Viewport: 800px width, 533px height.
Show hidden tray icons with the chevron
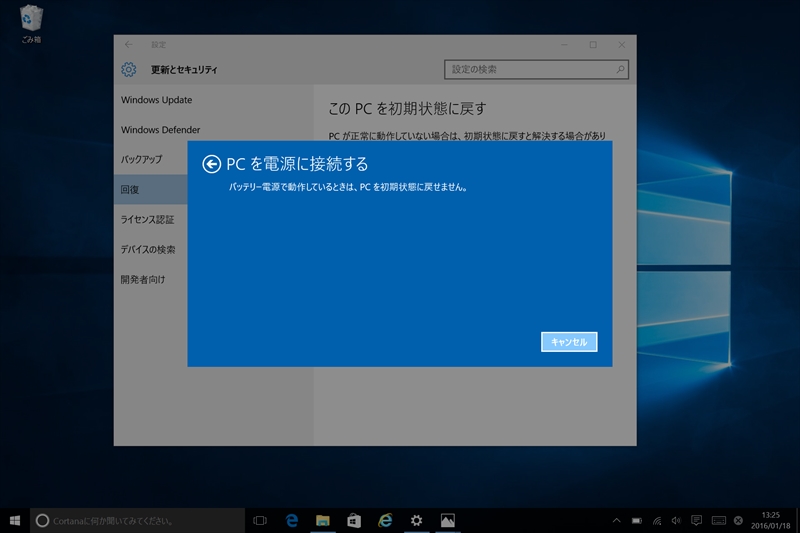point(616,521)
